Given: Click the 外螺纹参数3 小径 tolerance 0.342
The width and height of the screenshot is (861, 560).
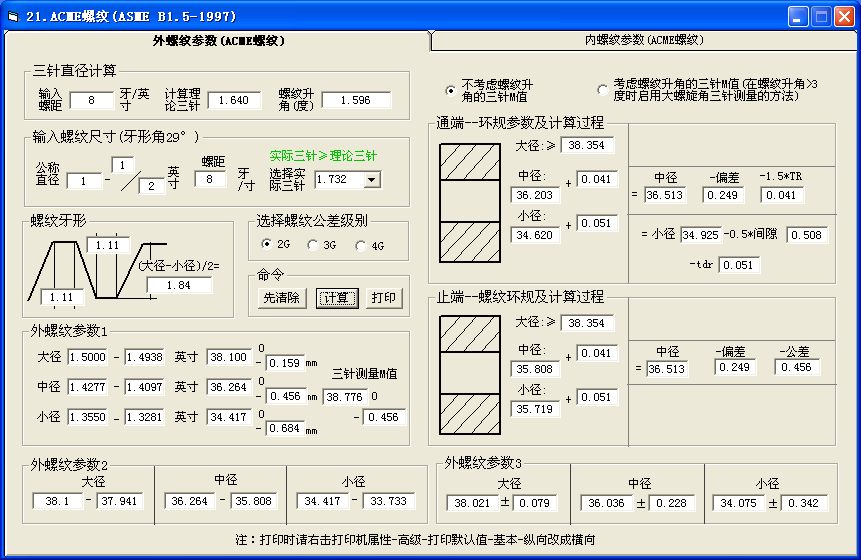Looking at the screenshot, I should pos(803,503).
